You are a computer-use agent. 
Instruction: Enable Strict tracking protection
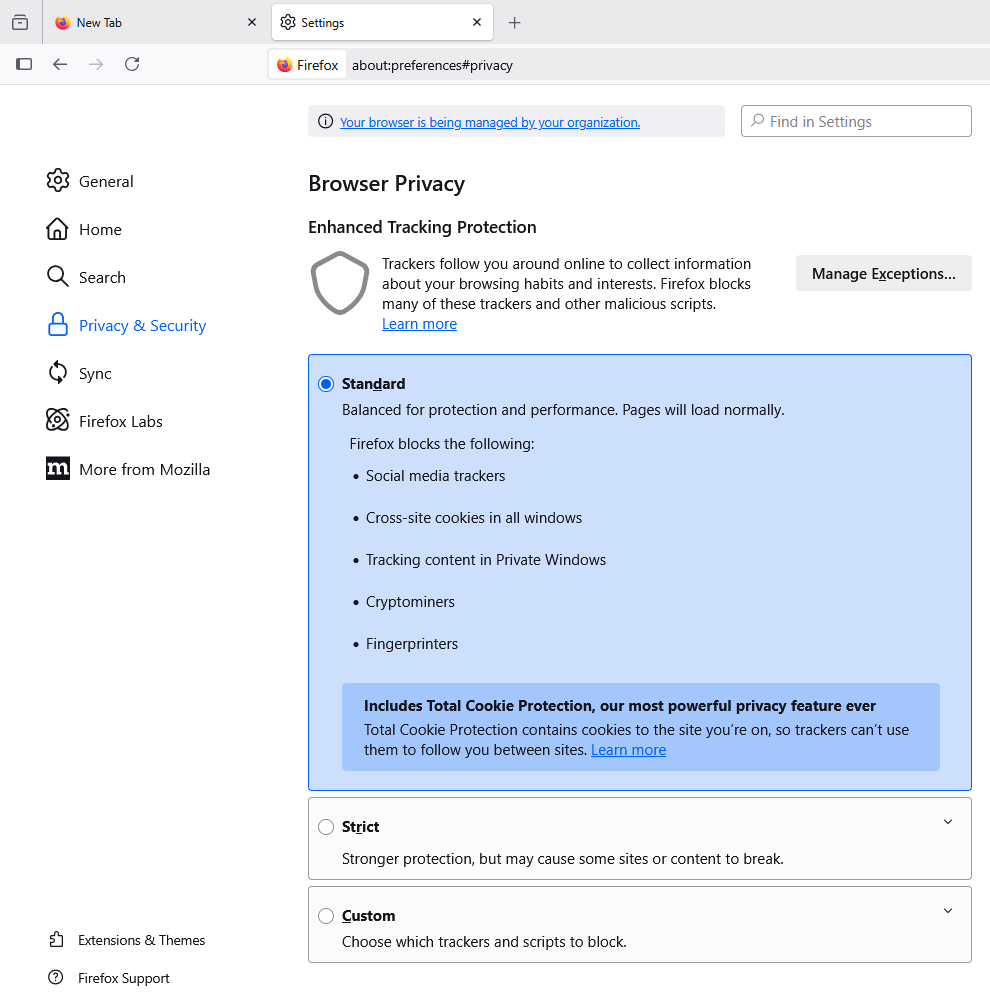pyautogui.click(x=325, y=827)
